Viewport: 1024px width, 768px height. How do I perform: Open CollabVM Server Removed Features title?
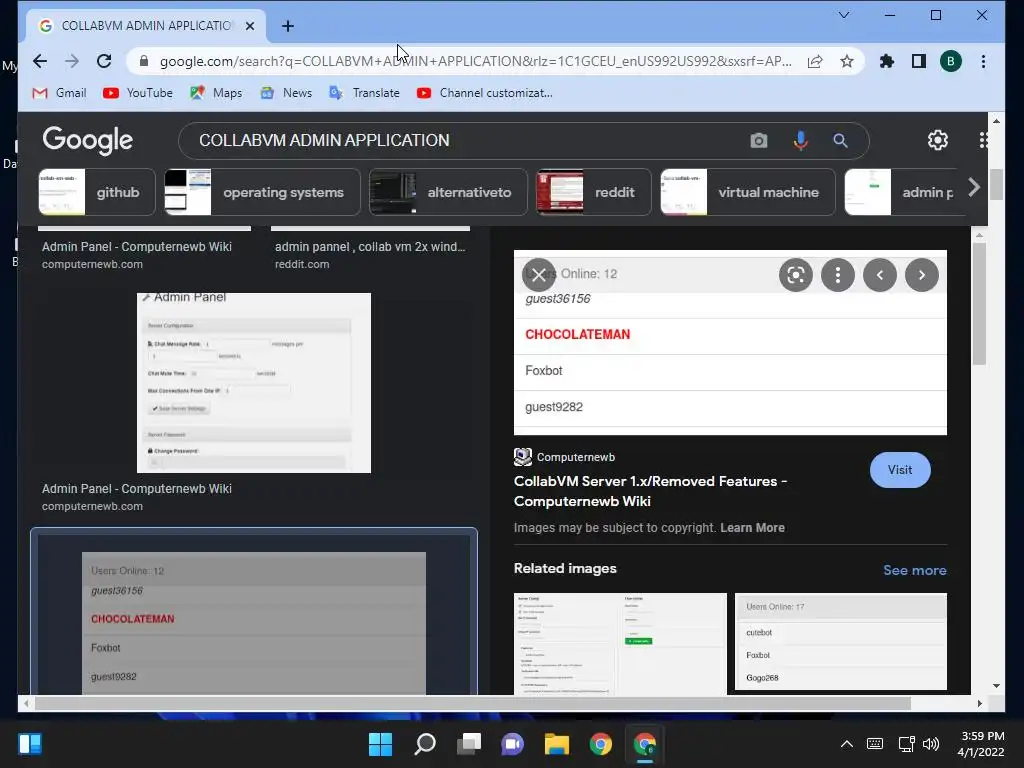coord(650,491)
